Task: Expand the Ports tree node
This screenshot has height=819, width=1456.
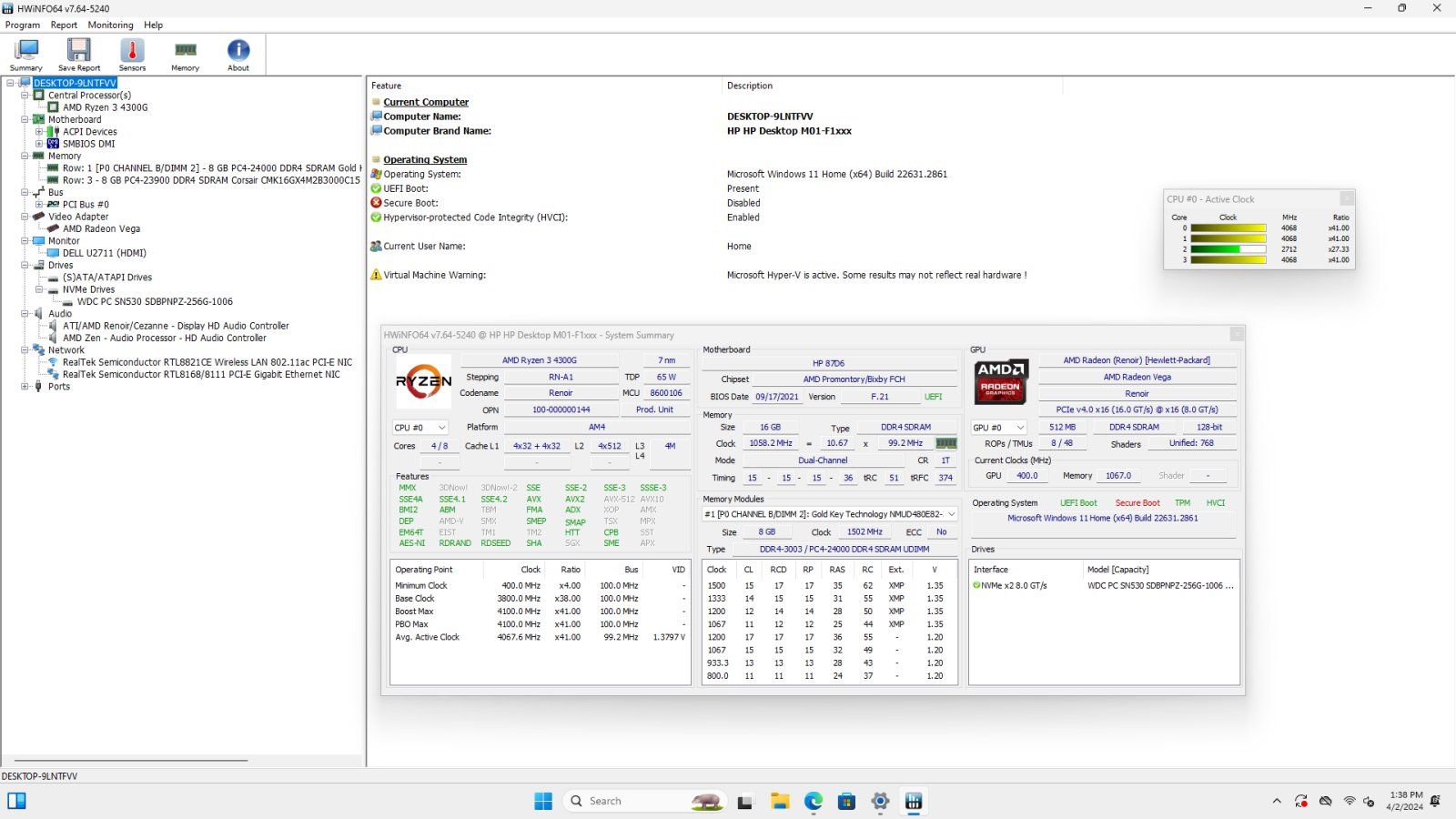Action: pyautogui.click(x=25, y=387)
